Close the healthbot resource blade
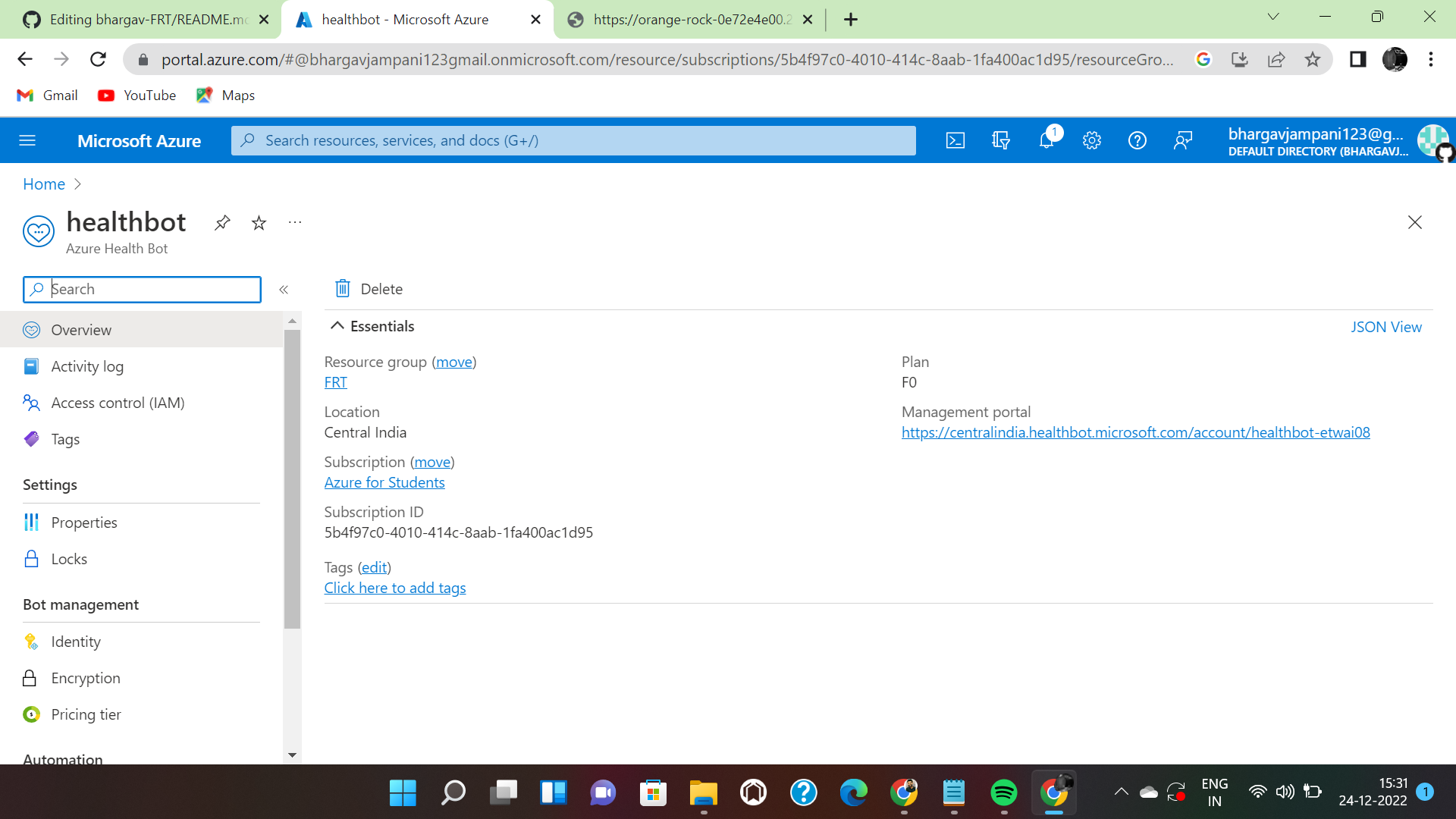The image size is (1456, 819). click(x=1414, y=222)
